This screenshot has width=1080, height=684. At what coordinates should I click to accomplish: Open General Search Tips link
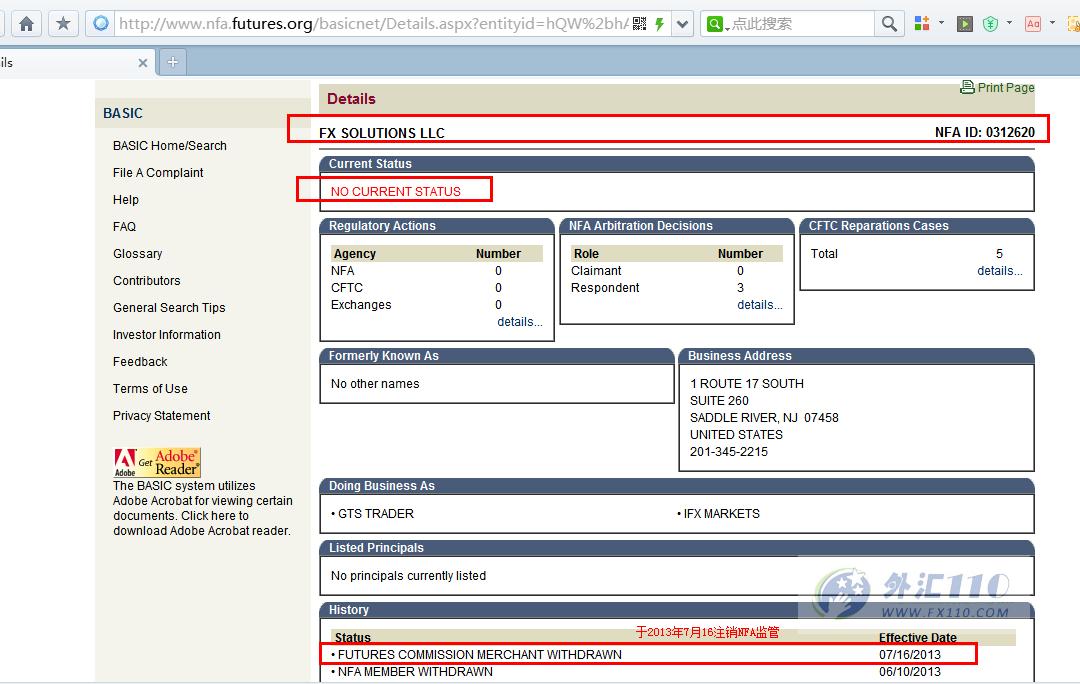click(169, 307)
